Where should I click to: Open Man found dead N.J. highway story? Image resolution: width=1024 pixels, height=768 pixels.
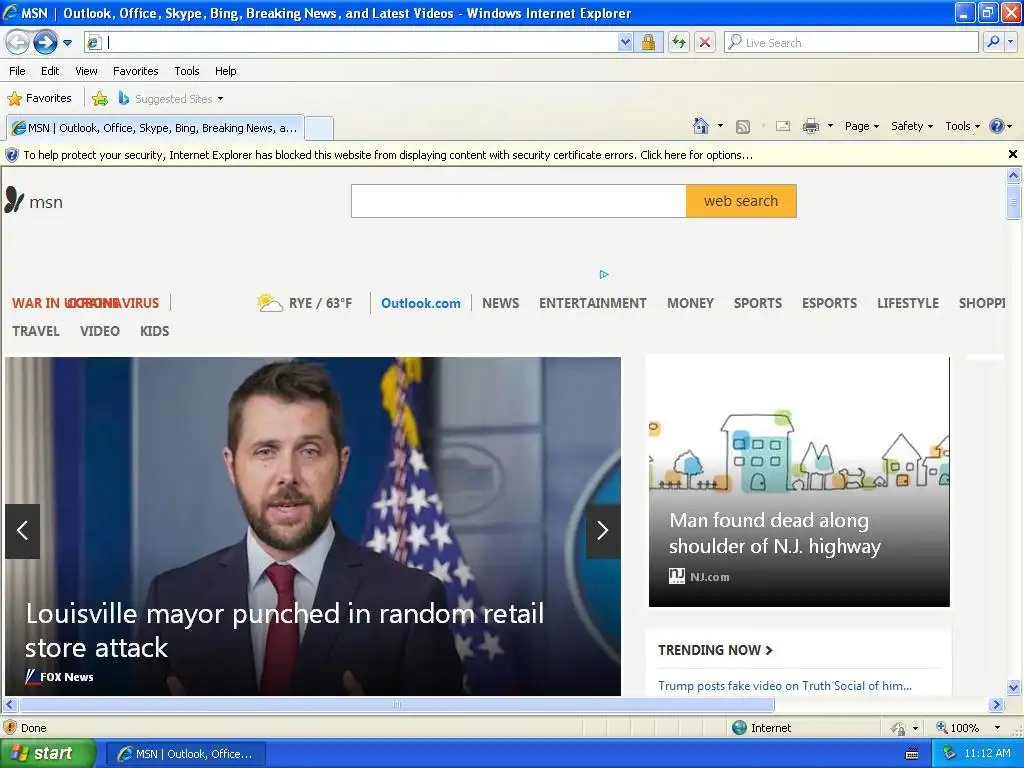[775, 533]
